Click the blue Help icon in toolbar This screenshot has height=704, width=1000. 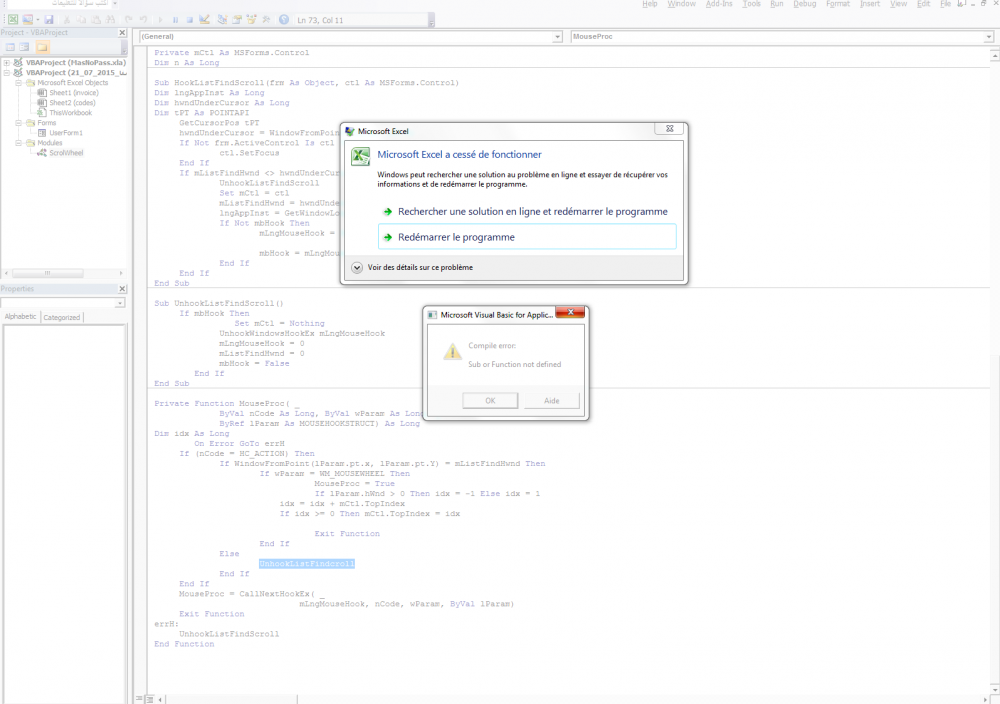[x=284, y=19]
